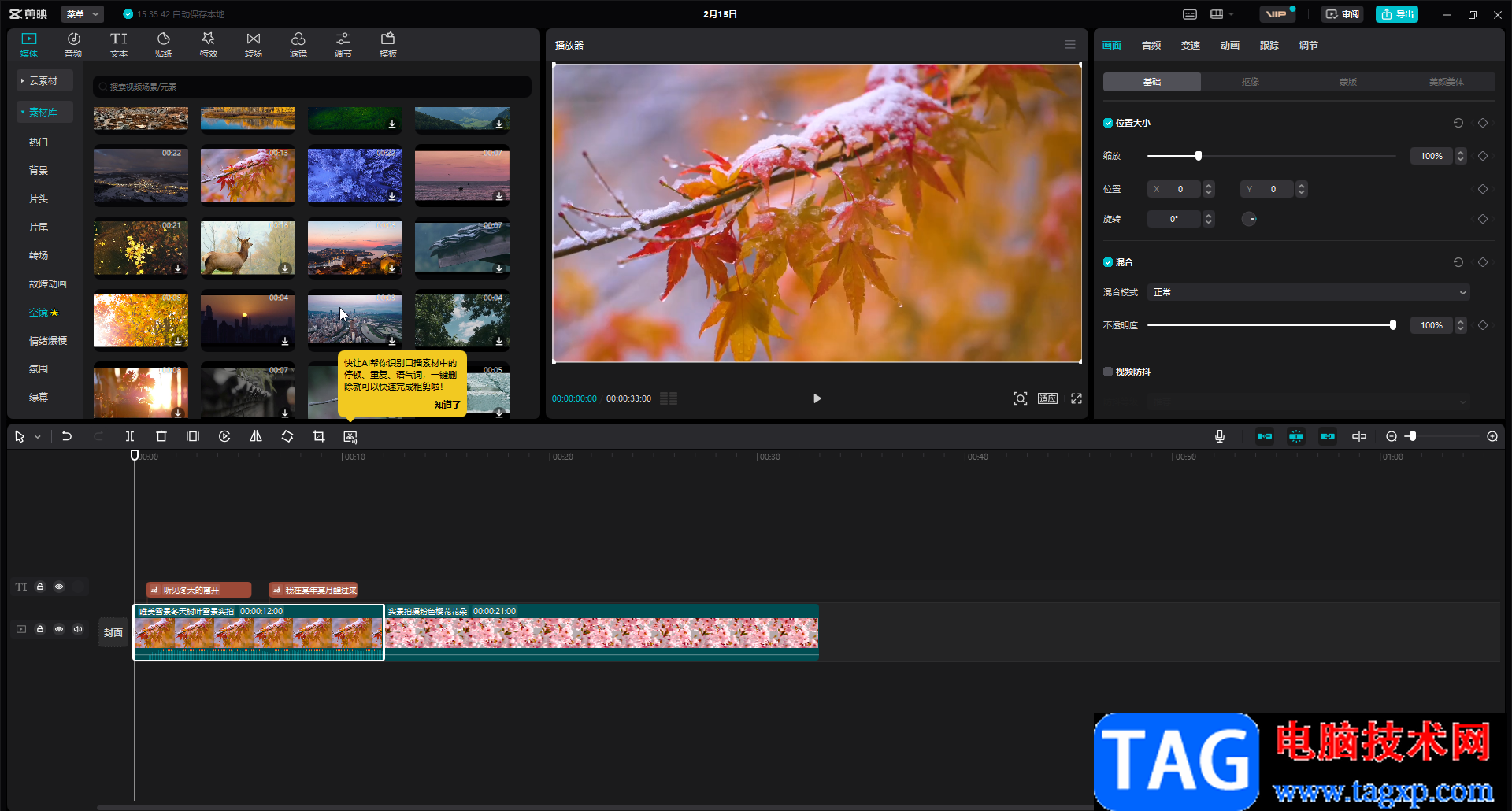Switch to the 跟踪 tracking tab
1512x811 pixels.
pos(1269,46)
